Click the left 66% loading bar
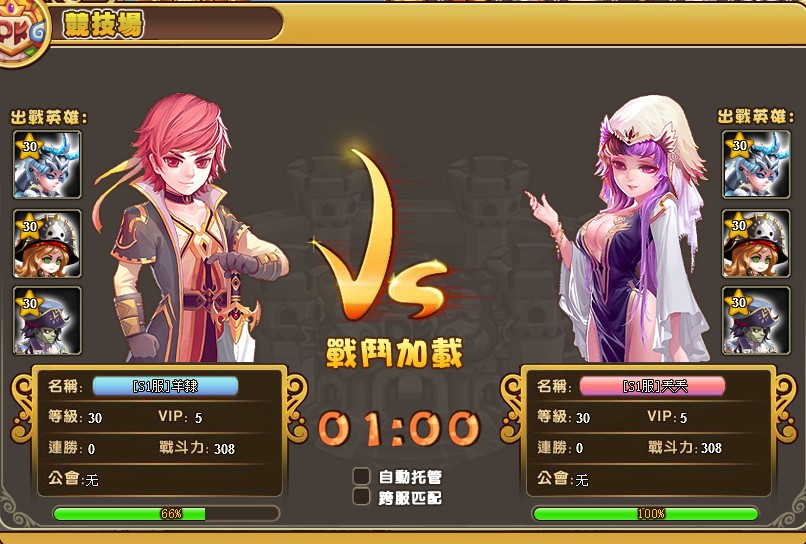The image size is (806, 544). (166, 513)
